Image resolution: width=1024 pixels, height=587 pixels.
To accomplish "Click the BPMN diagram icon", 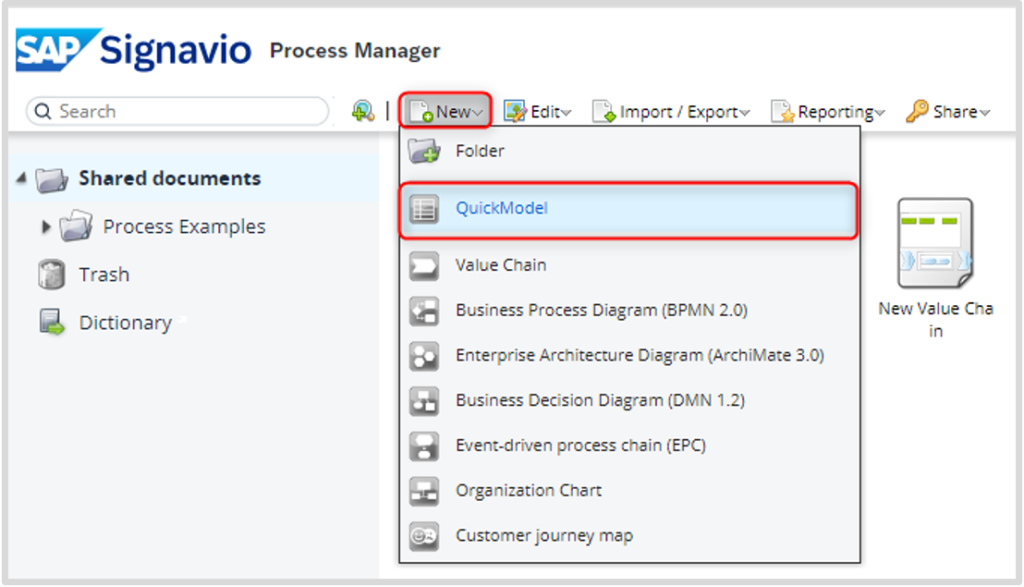I will [424, 311].
